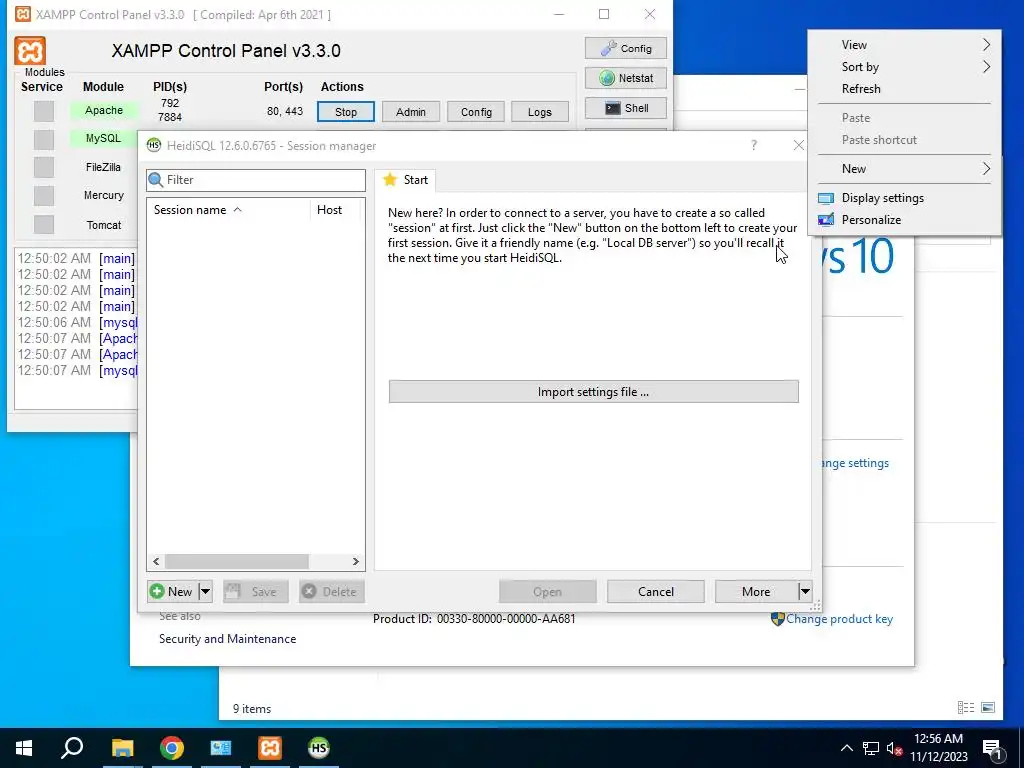This screenshot has height=768, width=1024.
Task: Click Import settings file button
Action: [593, 392]
